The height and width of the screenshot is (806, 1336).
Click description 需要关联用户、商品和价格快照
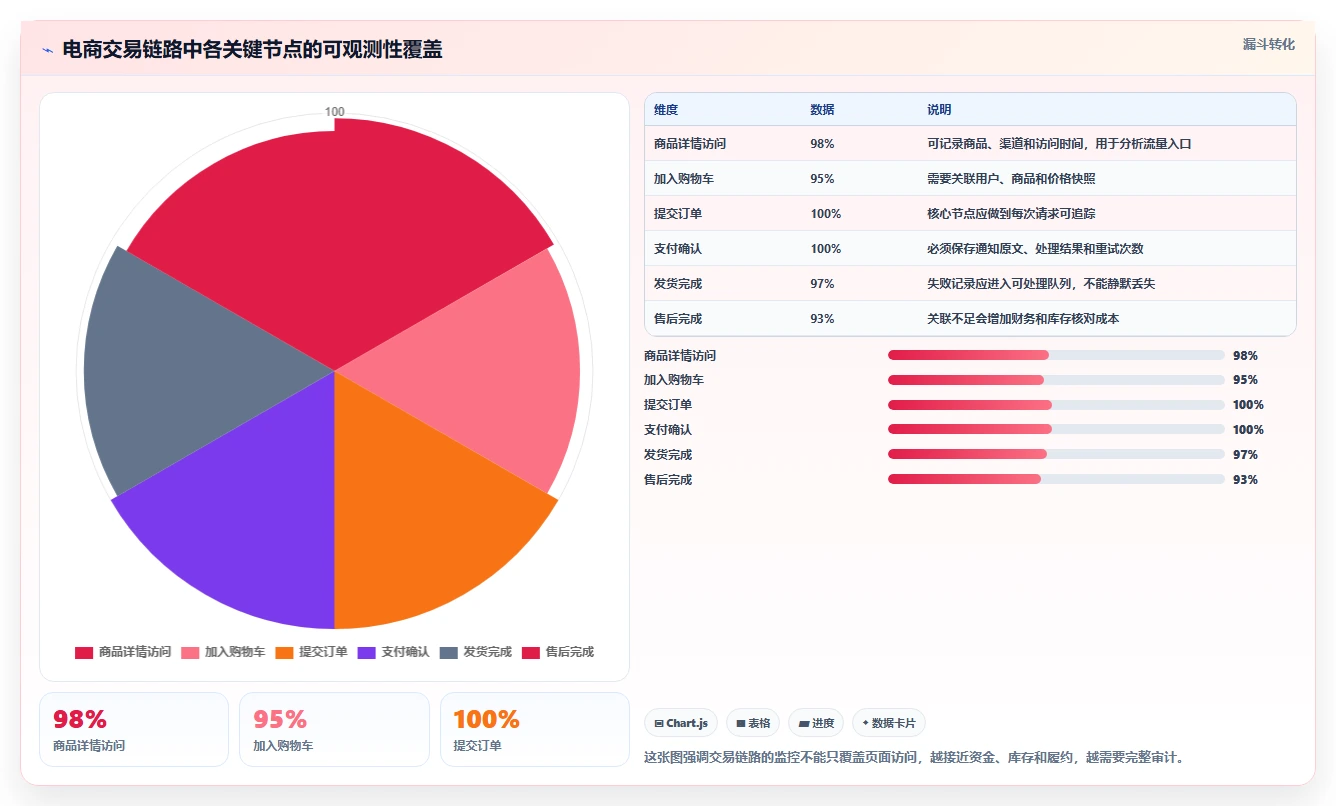[1011, 179]
